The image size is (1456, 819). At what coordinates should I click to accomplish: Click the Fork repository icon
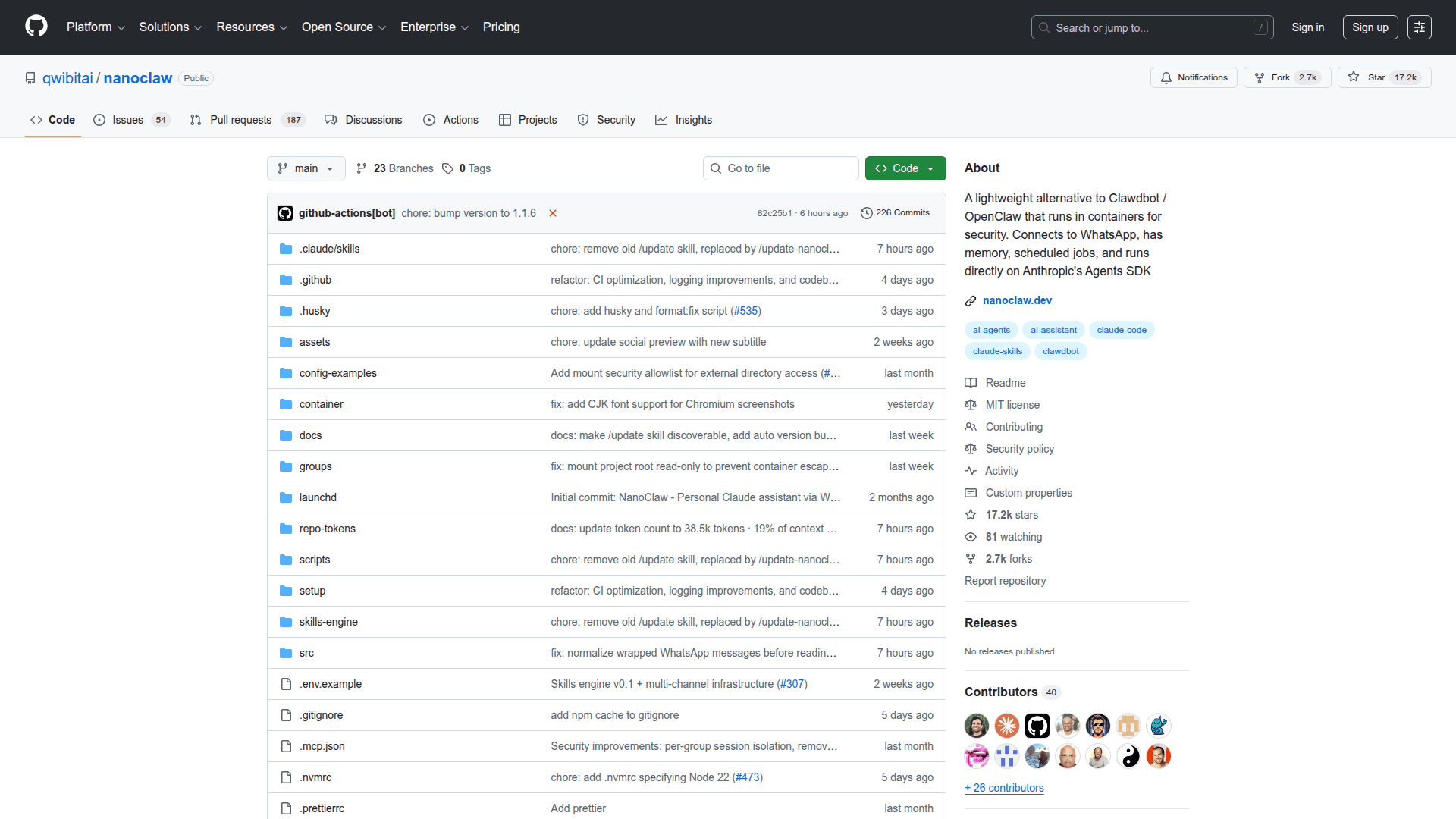1260,77
